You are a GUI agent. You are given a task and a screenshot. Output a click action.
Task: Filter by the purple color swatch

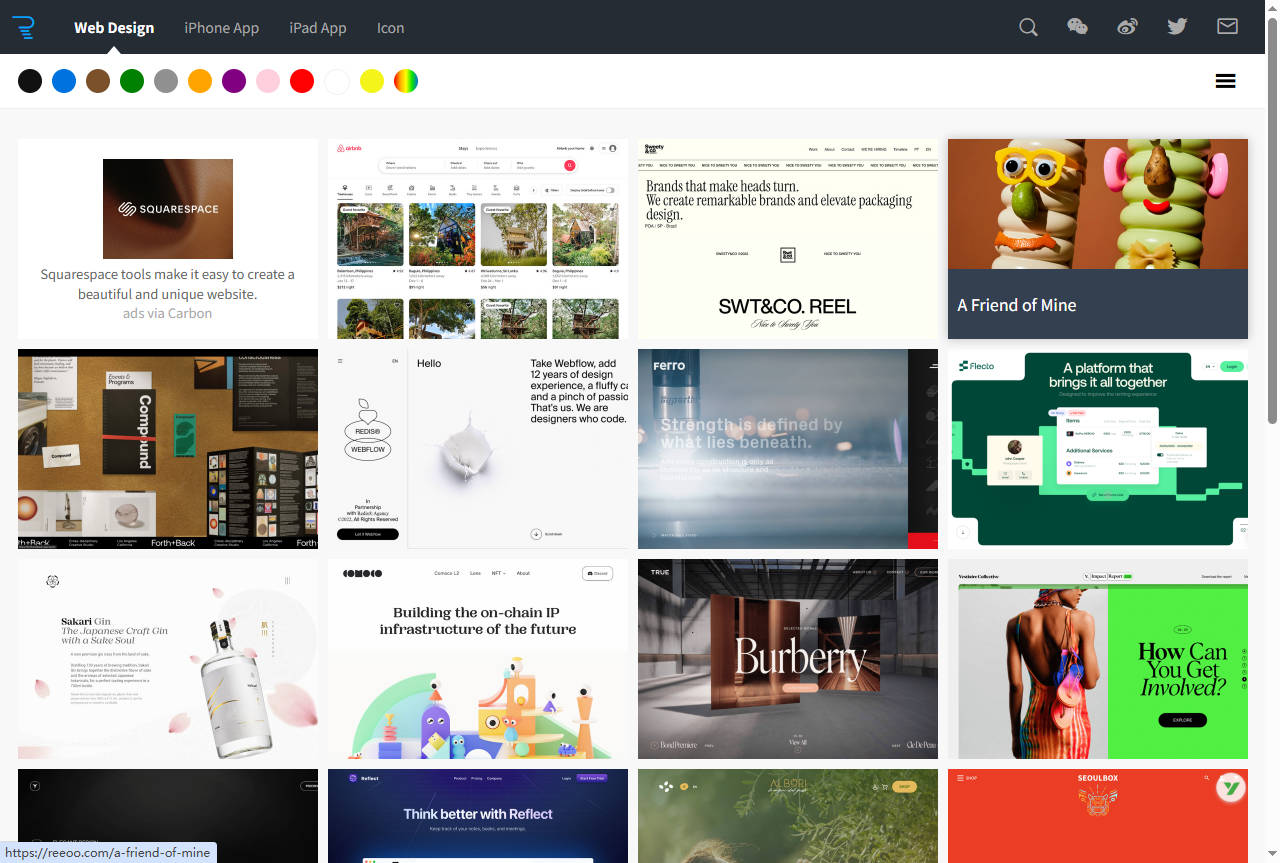234,81
